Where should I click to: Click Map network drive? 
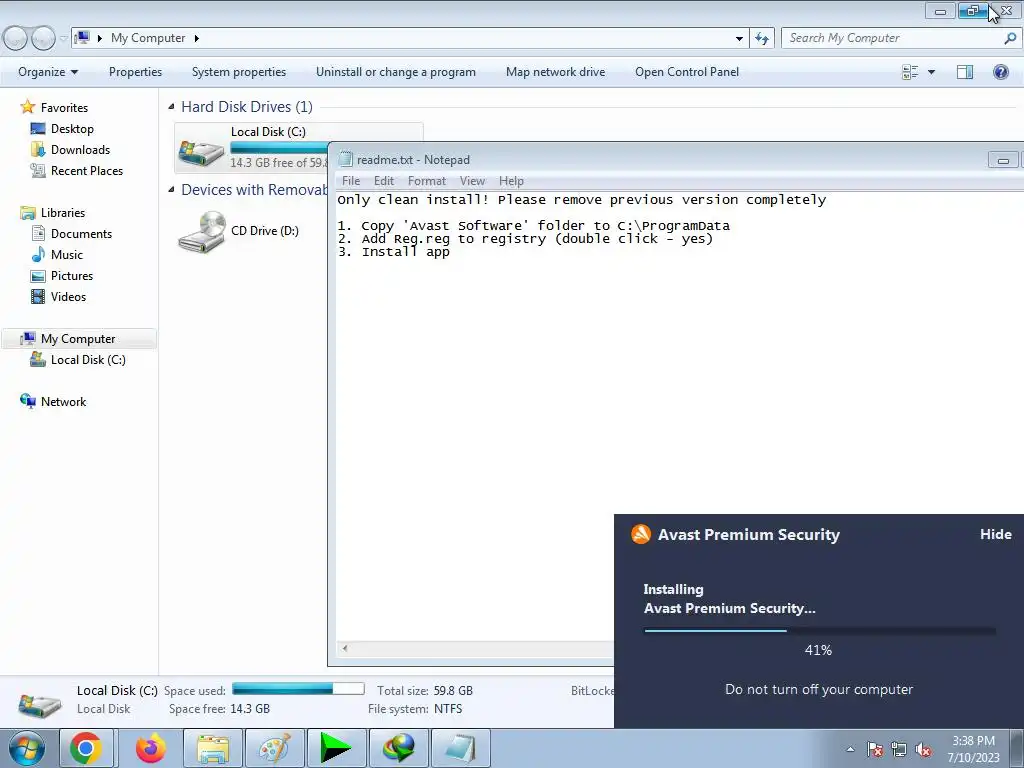(556, 72)
